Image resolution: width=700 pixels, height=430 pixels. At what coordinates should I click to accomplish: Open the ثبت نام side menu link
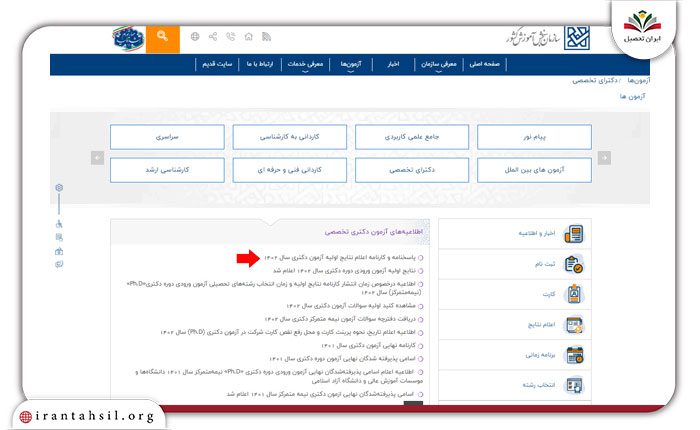[545, 264]
